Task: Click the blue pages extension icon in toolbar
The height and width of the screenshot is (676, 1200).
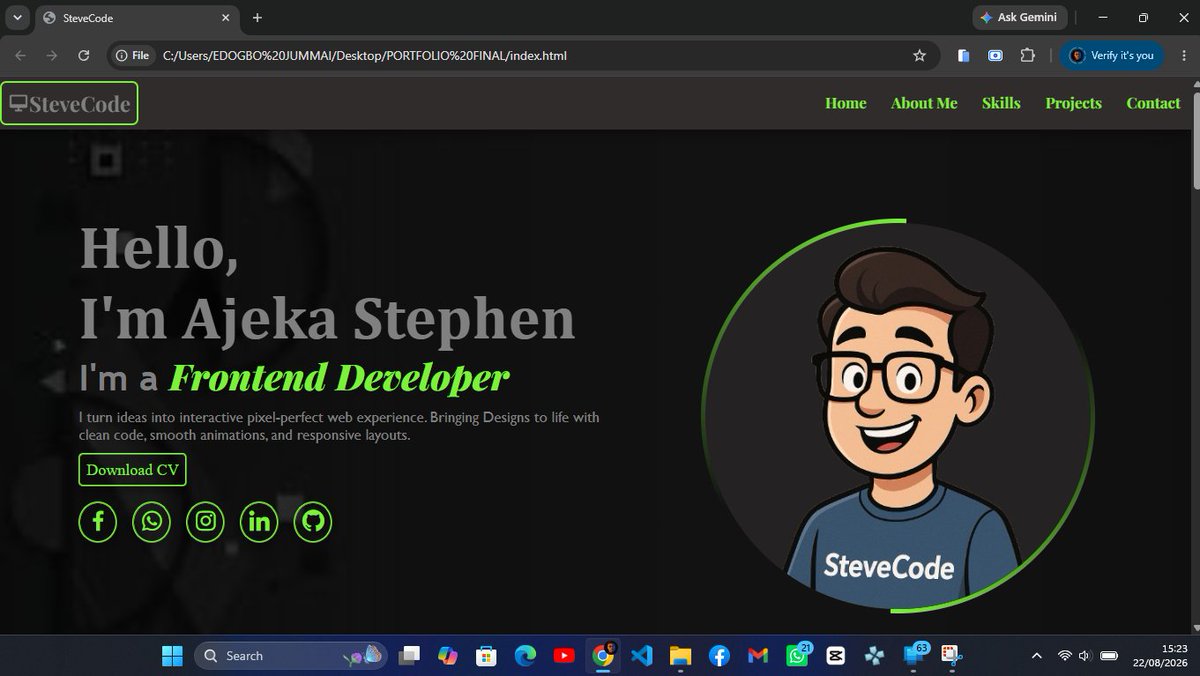Action: click(963, 56)
